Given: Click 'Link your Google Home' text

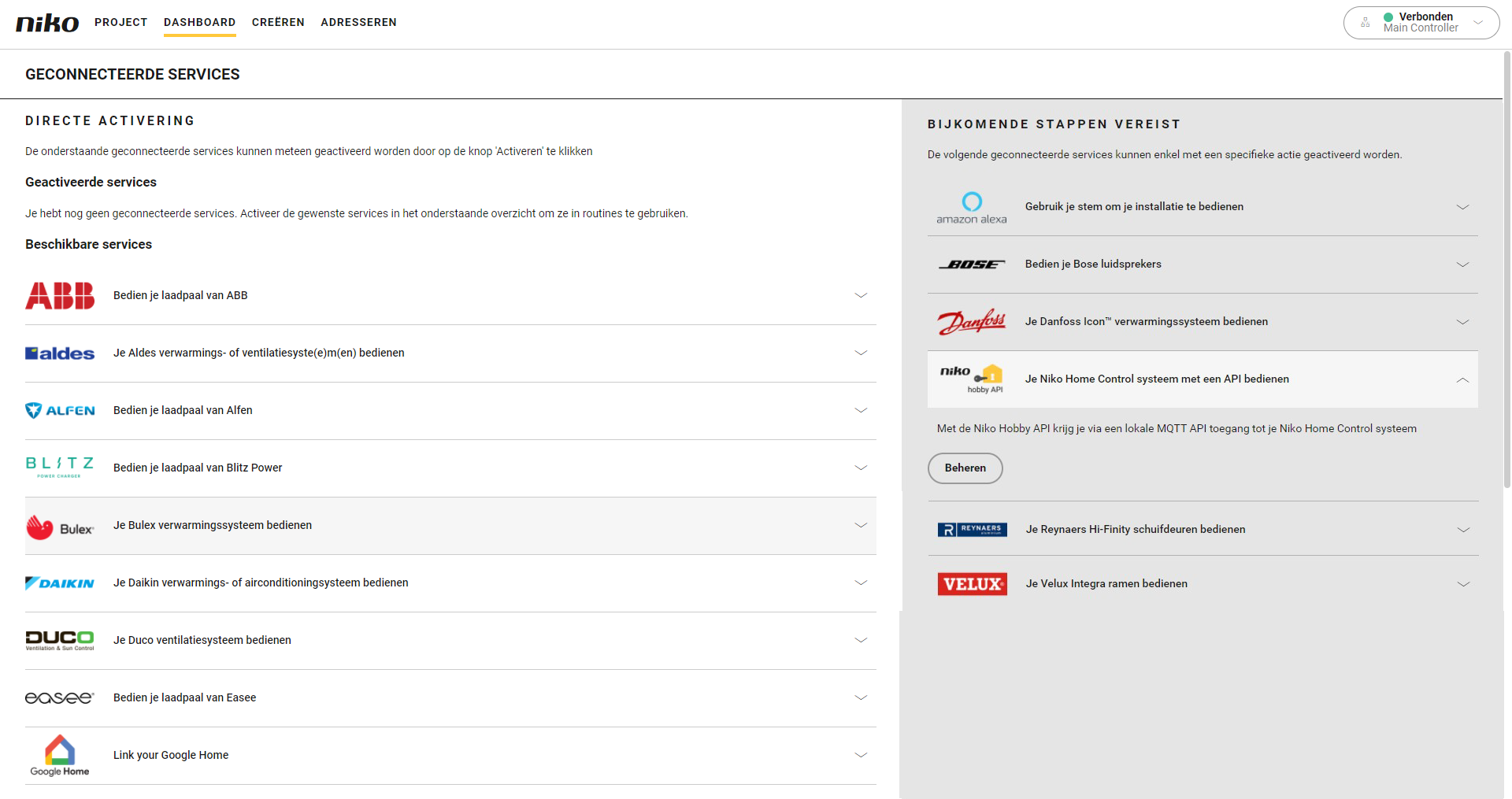Looking at the screenshot, I should (x=171, y=755).
